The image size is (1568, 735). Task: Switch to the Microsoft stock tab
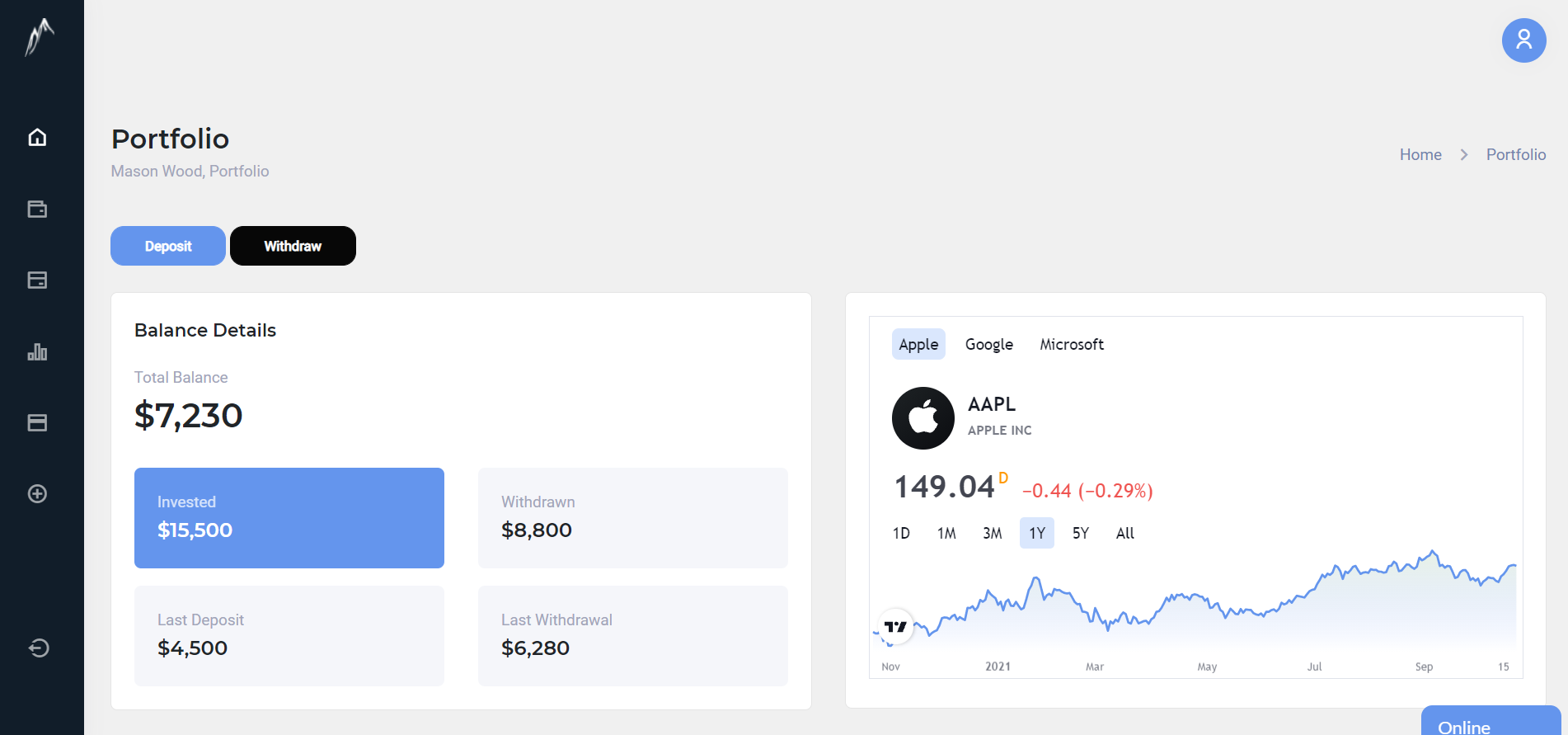tap(1071, 344)
